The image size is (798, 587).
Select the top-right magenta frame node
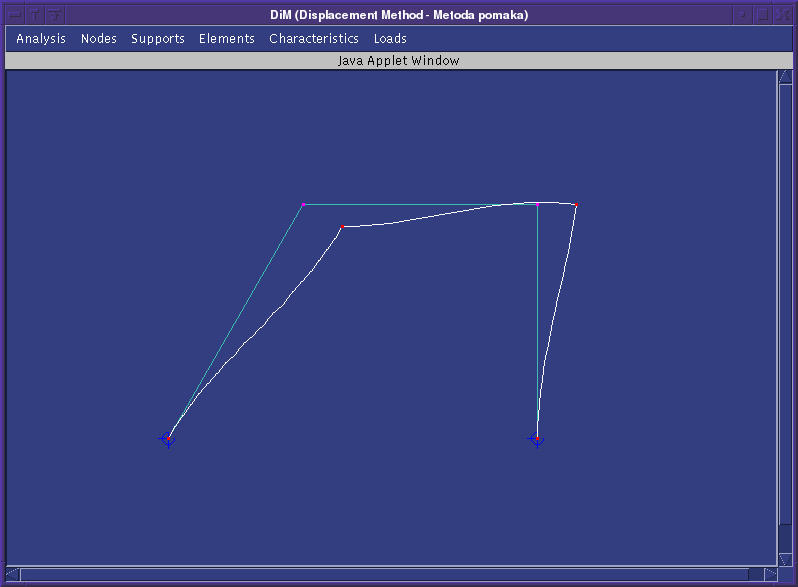pyautogui.click(x=537, y=205)
